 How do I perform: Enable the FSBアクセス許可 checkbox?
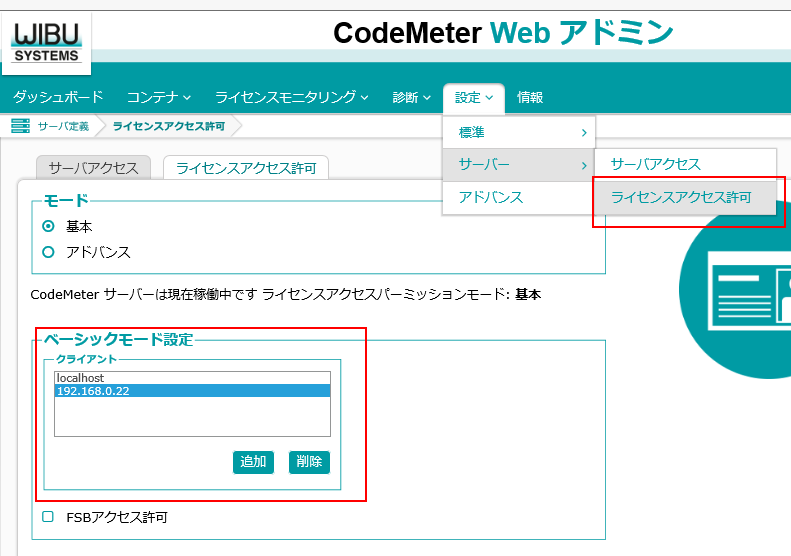[x=48, y=517]
